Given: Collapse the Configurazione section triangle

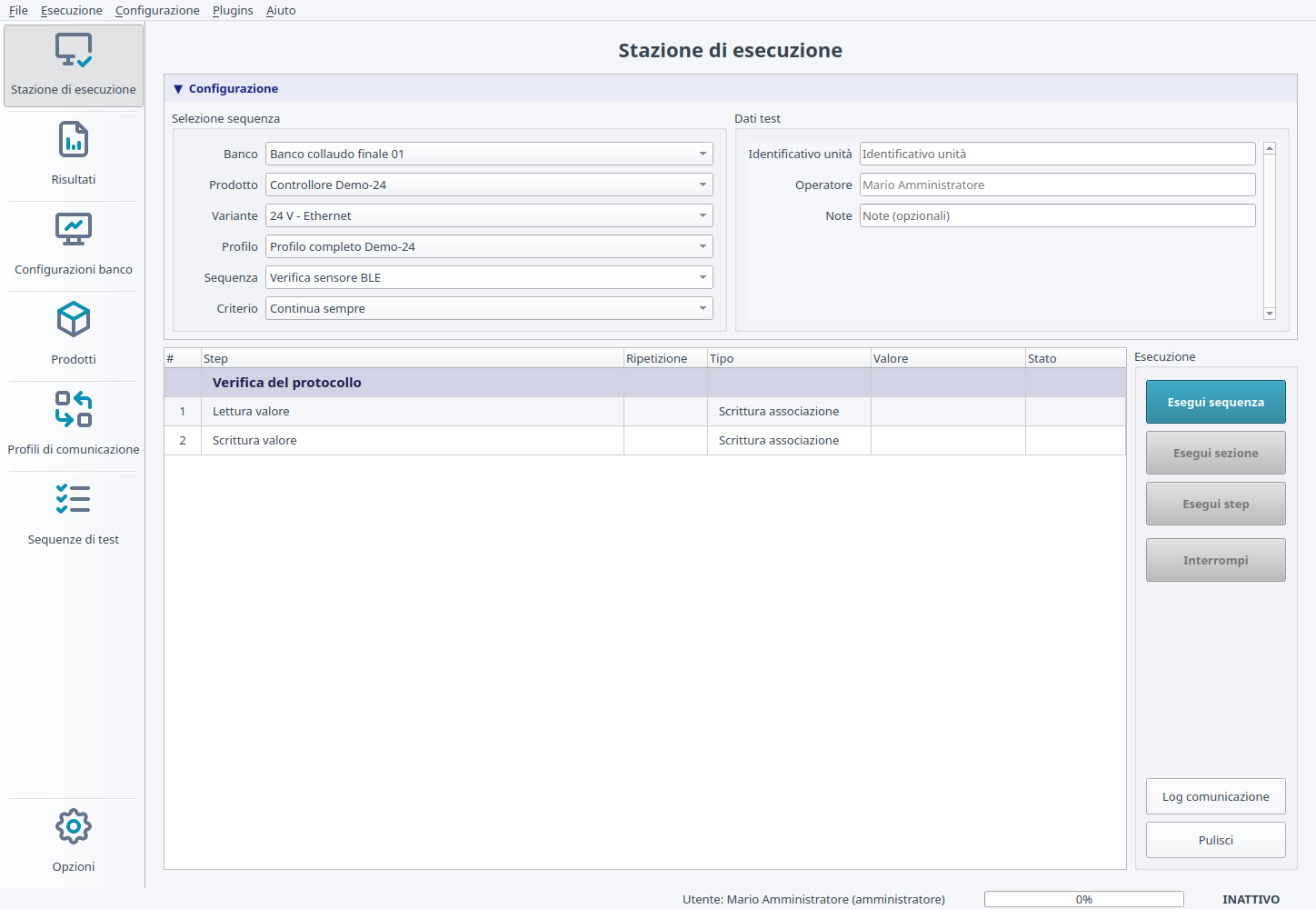Looking at the screenshot, I should pos(178,89).
